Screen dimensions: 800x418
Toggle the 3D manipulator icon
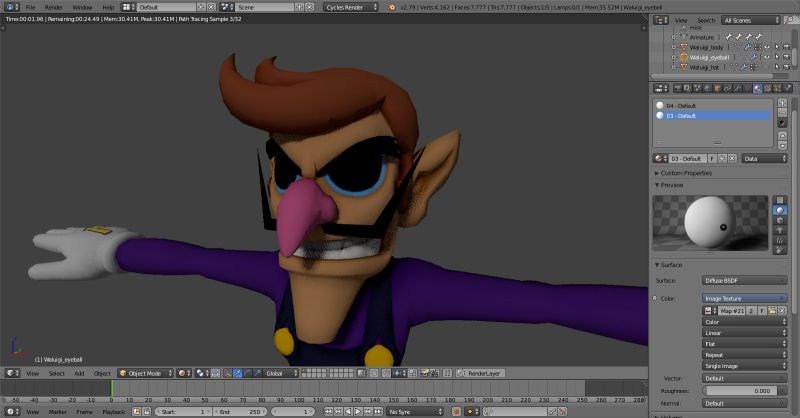228,374
